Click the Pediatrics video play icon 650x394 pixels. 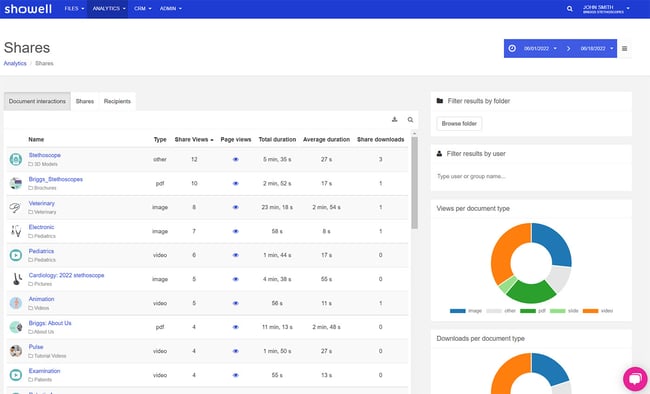[x=16, y=255]
